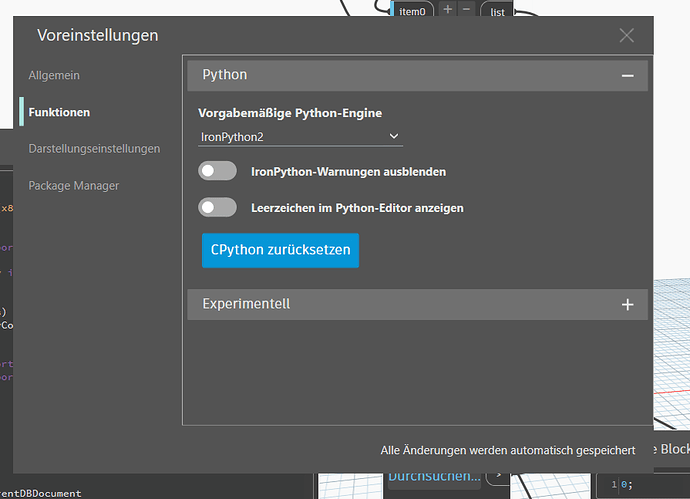Viewport: 690px width, 499px height.
Task: Click the 'Vorgabemäßige Python-Engine' label
Action: click(x=290, y=113)
